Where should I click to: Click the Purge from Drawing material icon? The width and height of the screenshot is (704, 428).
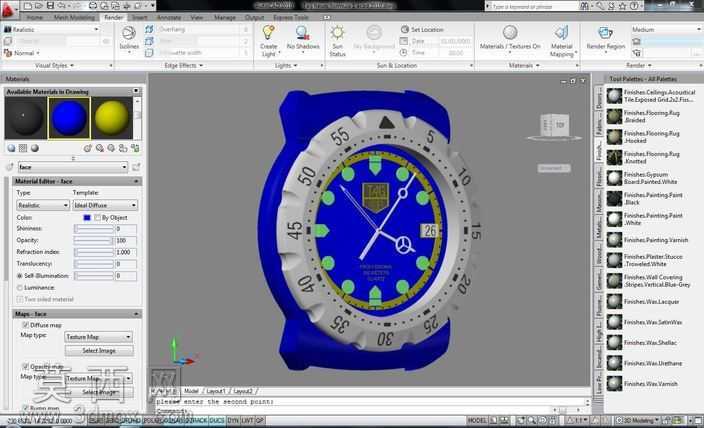[x=100, y=148]
